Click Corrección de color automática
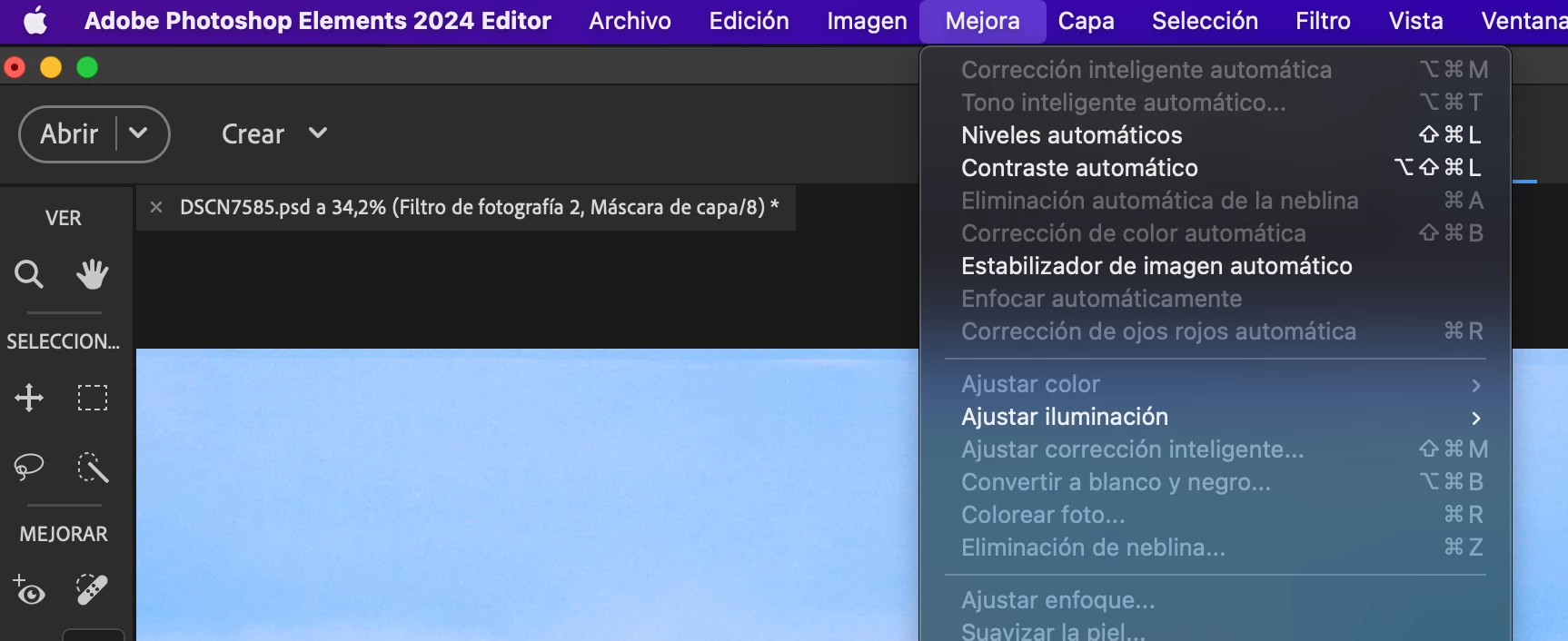1568x641 pixels. tap(1216, 233)
